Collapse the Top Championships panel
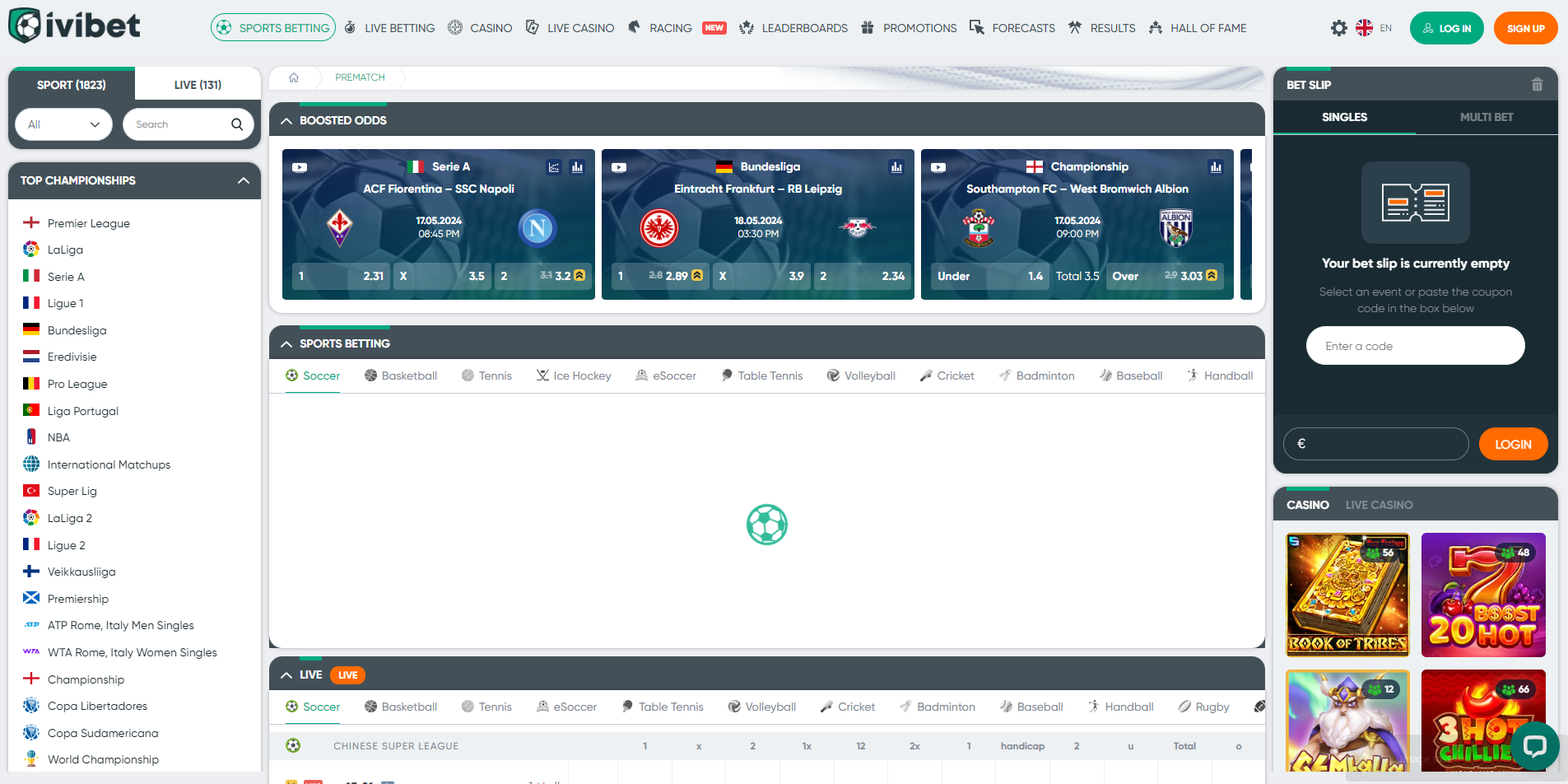The width and height of the screenshot is (1568, 784). pyautogui.click(x=244, y=180)
